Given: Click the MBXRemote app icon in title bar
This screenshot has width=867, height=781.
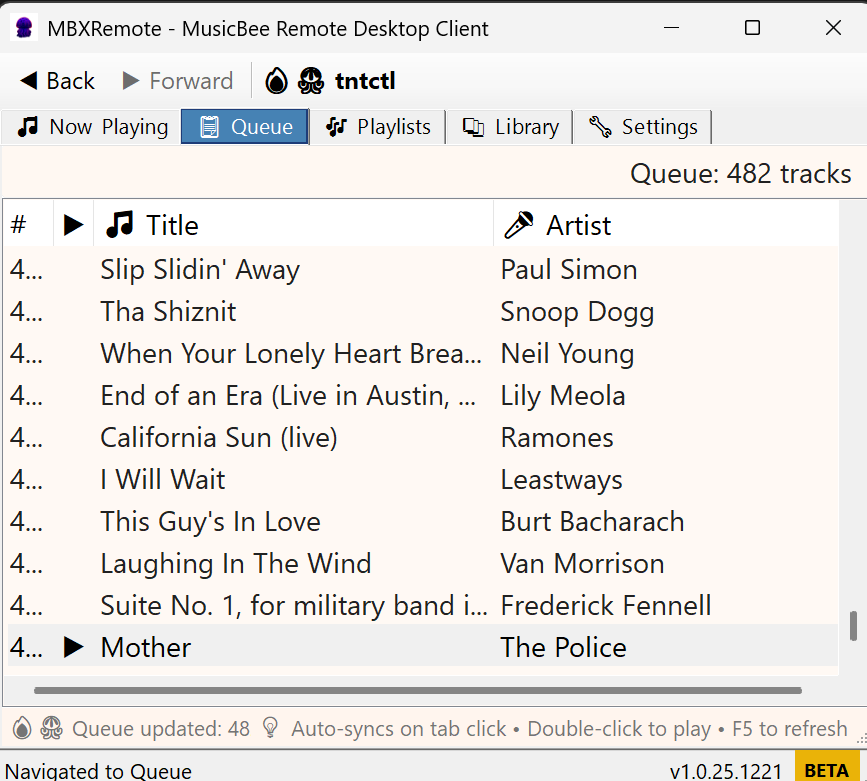Looking at the screenshot, I should click(x=24, y=28).
